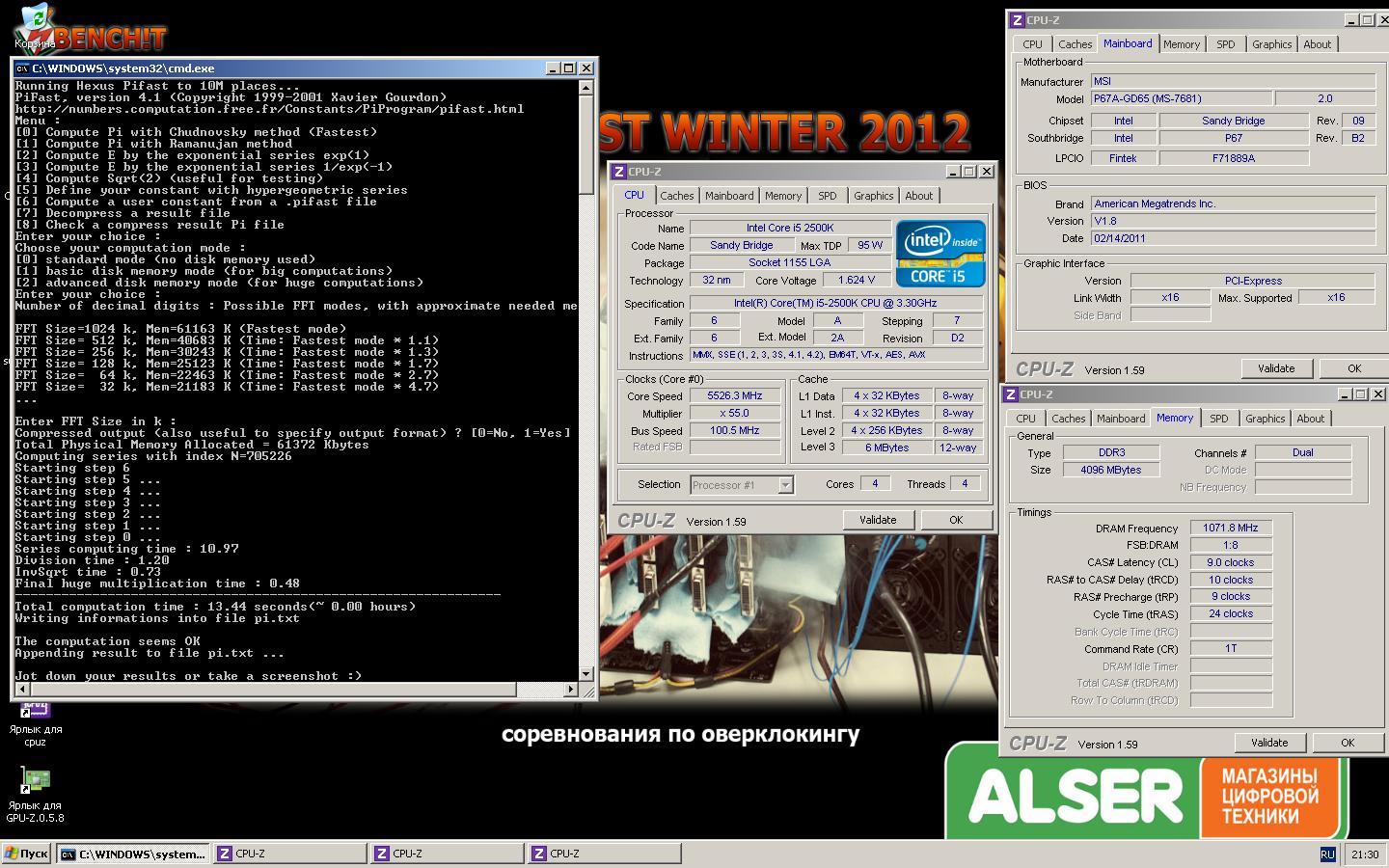The image size is (1389, 868).
Task: Expand the Processor #1 selection dropdown
Action: (x=785, y=485)
